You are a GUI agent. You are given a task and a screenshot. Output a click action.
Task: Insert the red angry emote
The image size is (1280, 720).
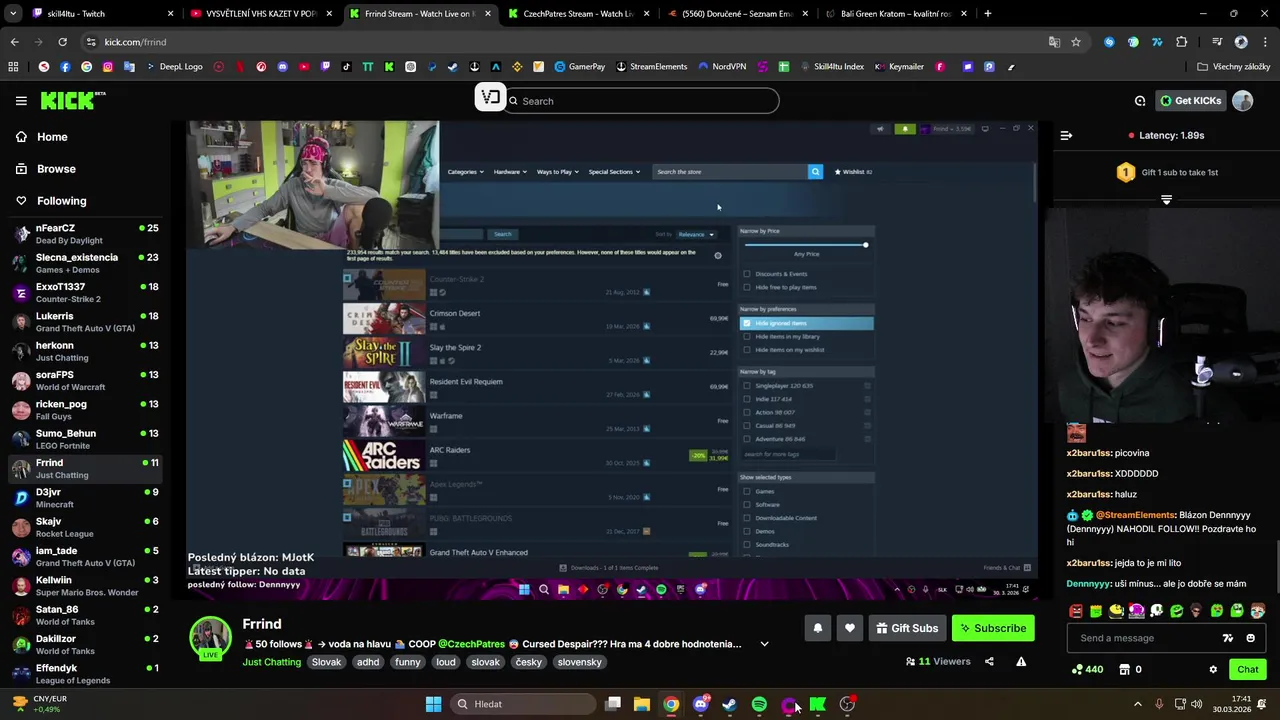coord(1076,611)
